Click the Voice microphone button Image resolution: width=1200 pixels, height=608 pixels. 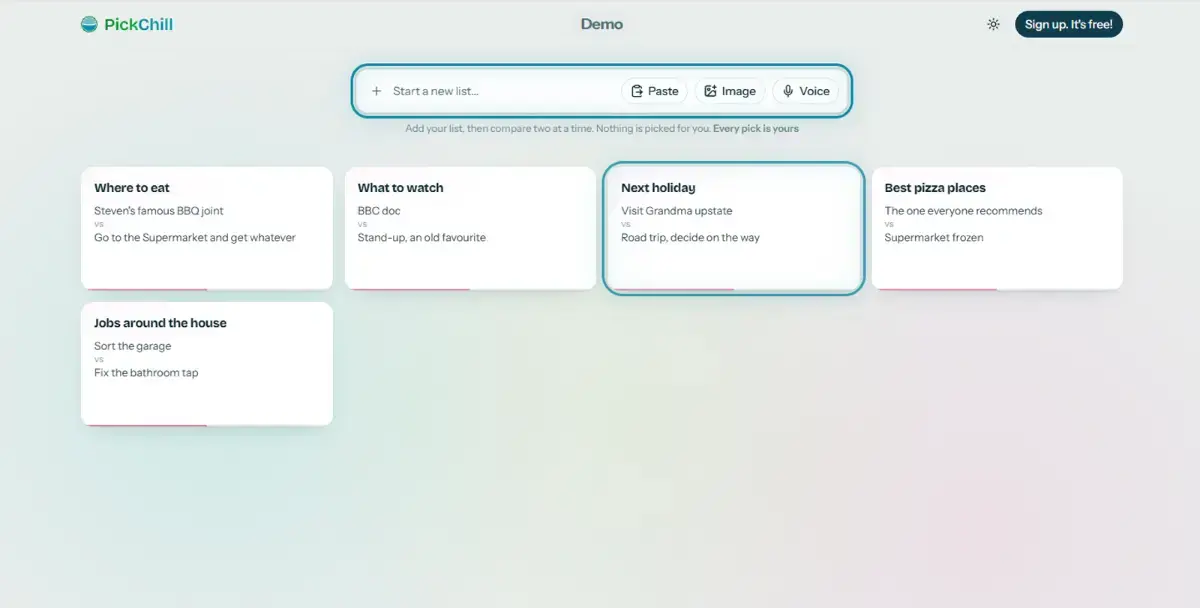click(806, 91)
